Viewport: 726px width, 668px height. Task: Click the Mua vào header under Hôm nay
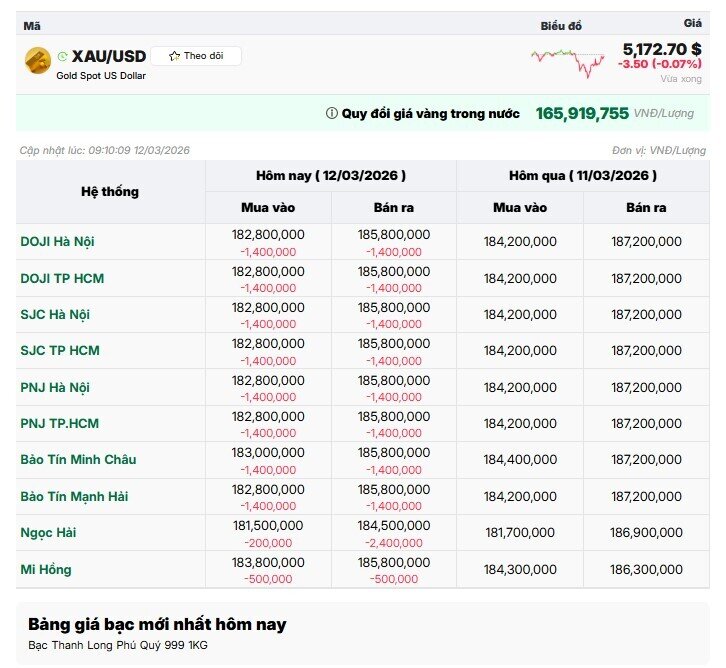pos(268,207)
